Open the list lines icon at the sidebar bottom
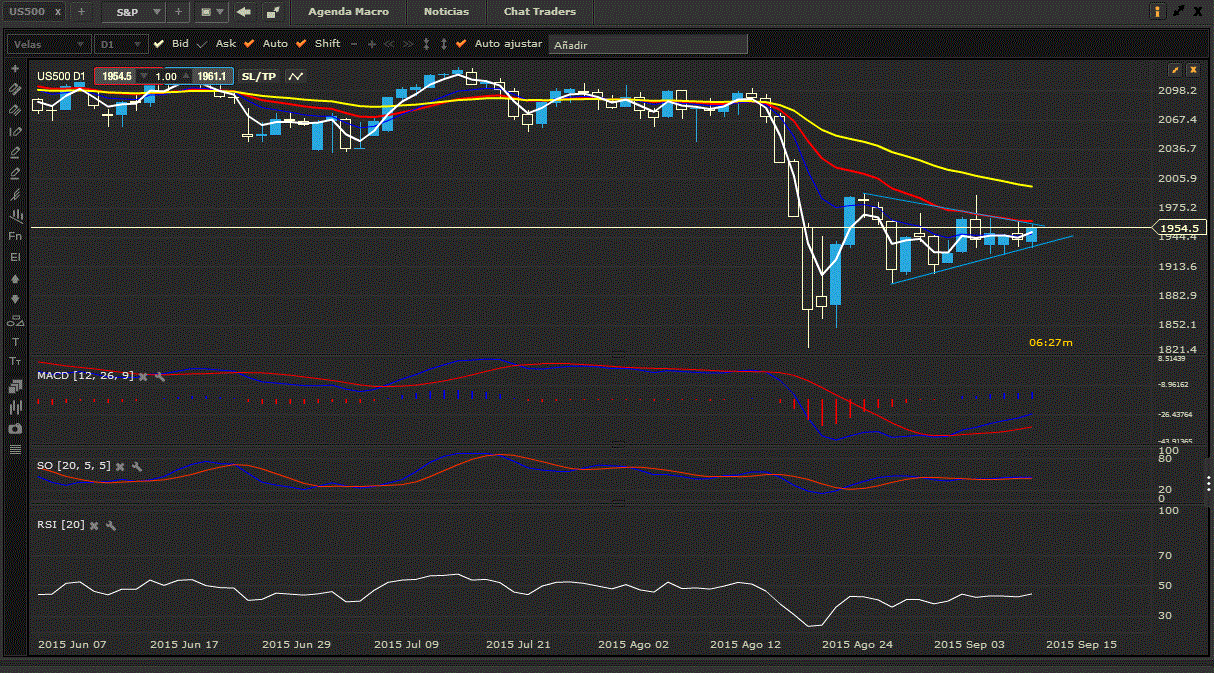 pos(15,449)
